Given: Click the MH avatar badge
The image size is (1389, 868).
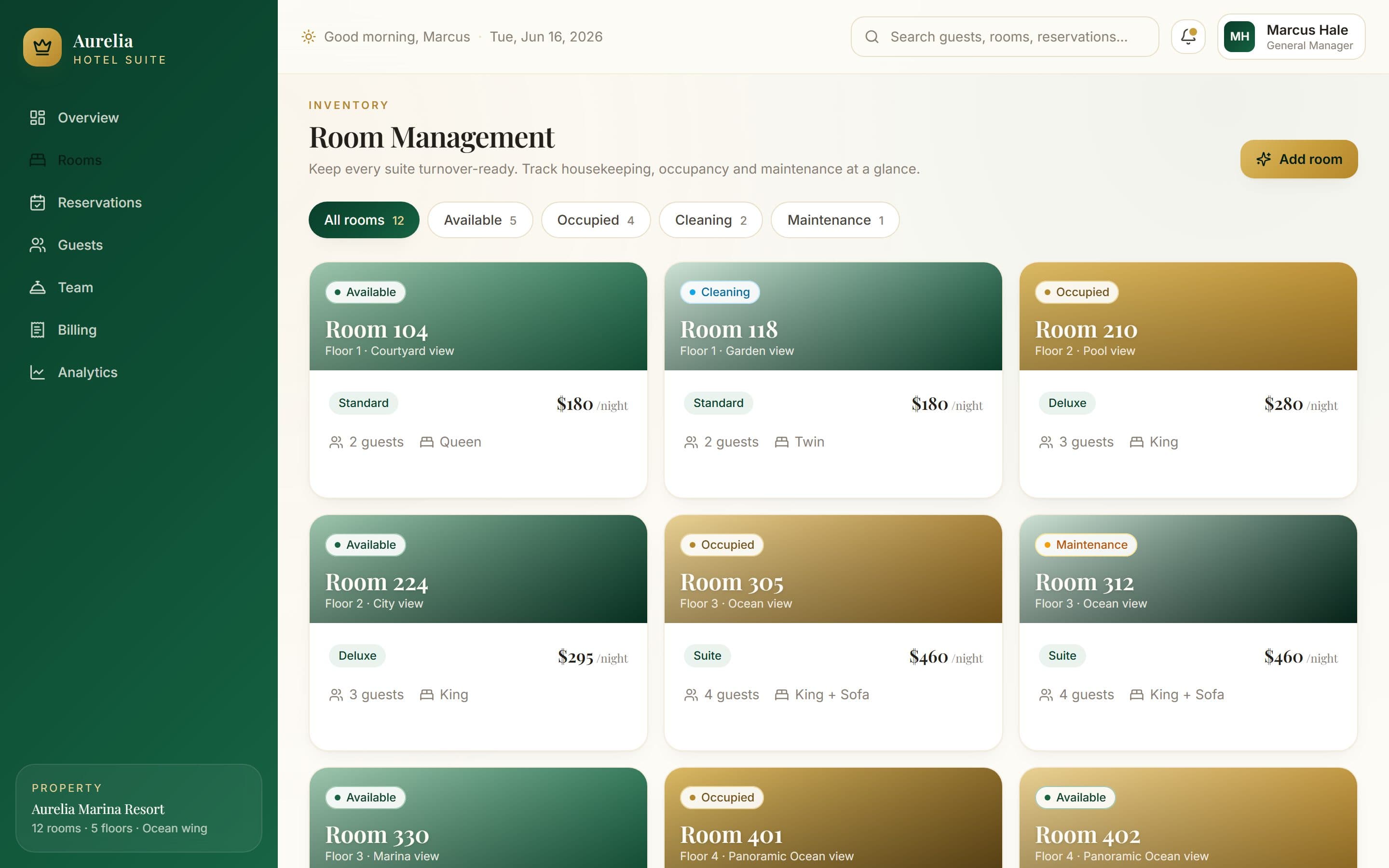Looking at the screenshot, I should coord(1239,37).
